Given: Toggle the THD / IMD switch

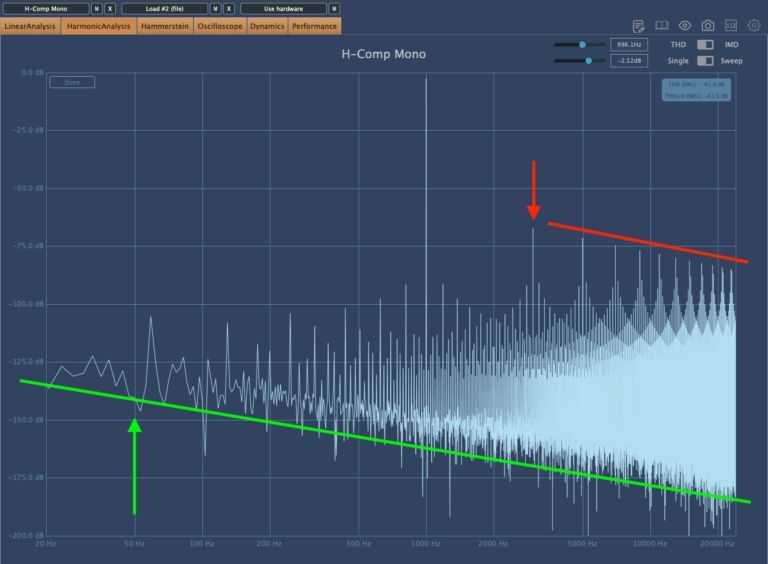Looking at the screenshot, I should point(705,45).
